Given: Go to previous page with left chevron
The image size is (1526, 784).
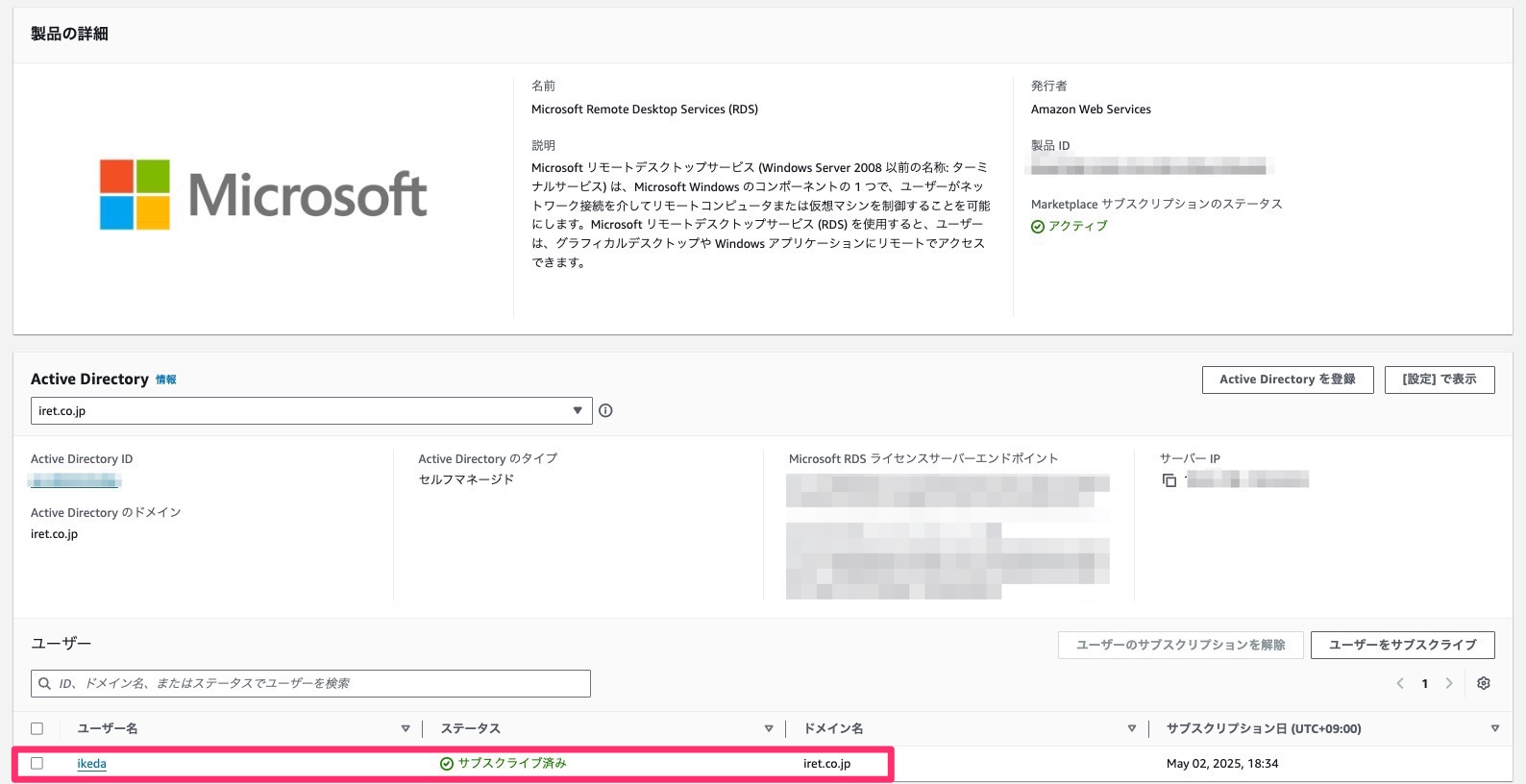Looking at the screenshot, I should [x=1400, y=683].
